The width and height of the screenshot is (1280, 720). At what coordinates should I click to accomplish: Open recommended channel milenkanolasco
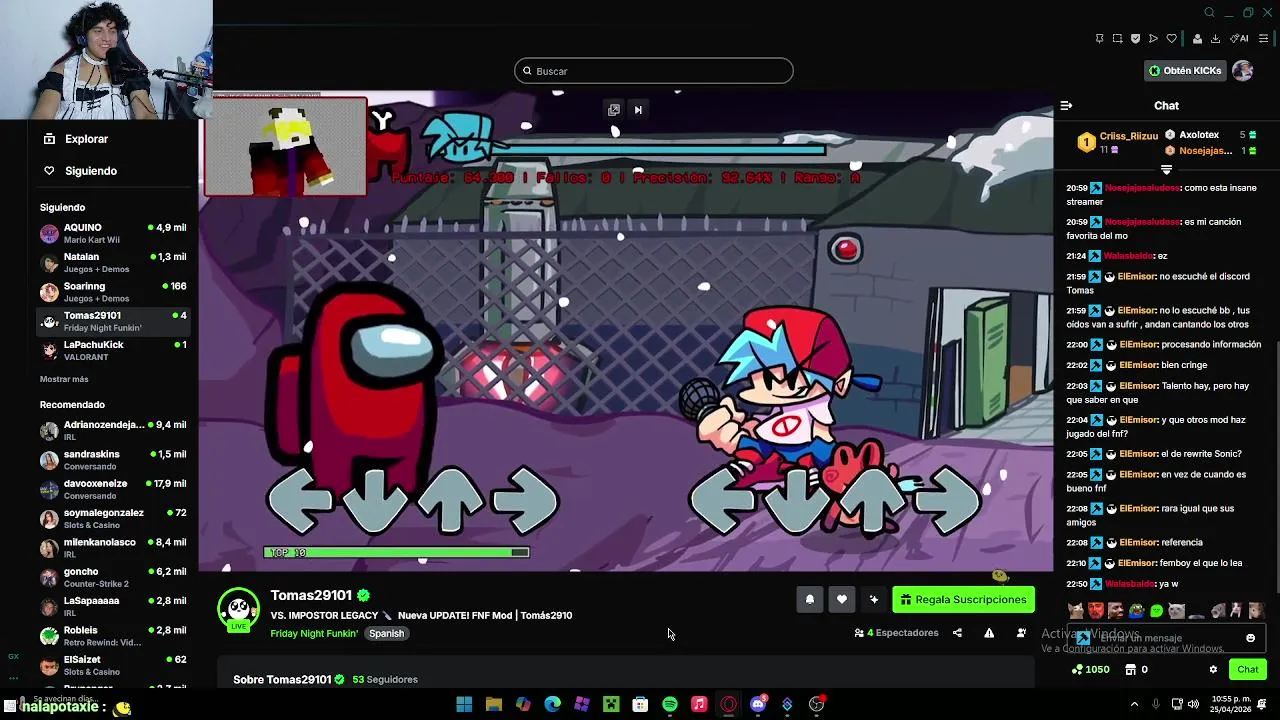113,548
